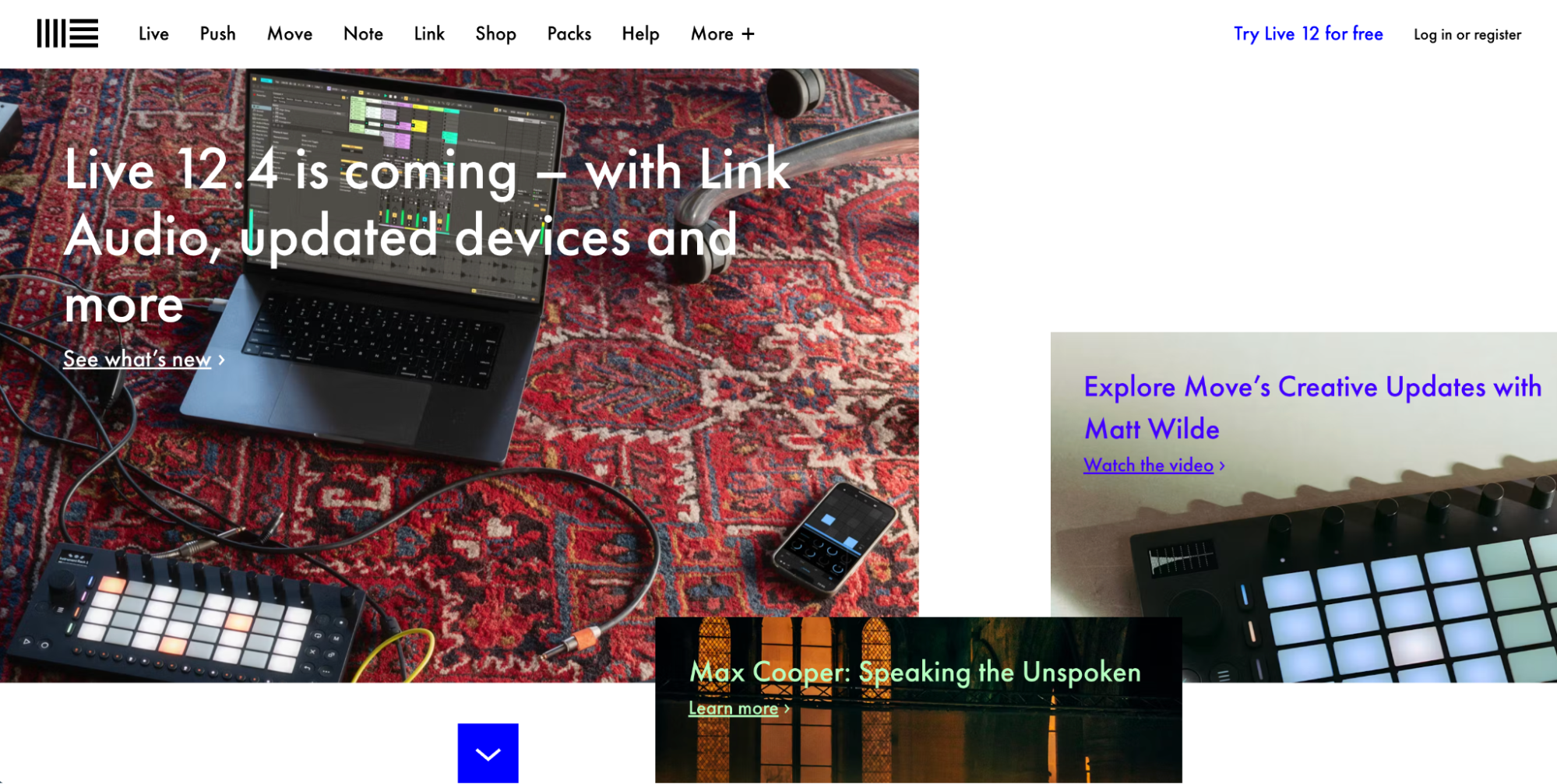This screenshot has height=784, width=1557.
Task: Click the arrow beside Learn more
Action: click(x=787, y=708)
